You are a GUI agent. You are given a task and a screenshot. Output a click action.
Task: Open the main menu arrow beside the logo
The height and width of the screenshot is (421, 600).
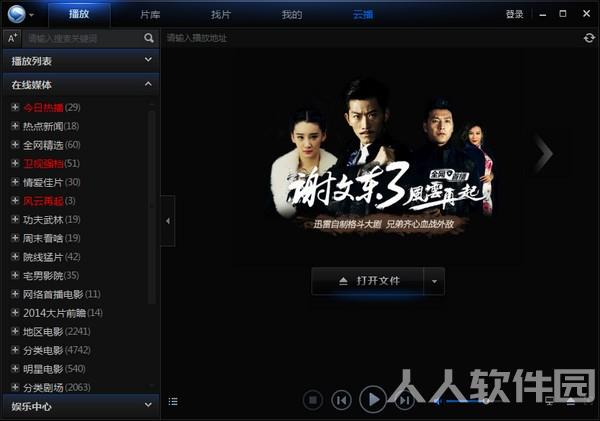click(32, 15)
